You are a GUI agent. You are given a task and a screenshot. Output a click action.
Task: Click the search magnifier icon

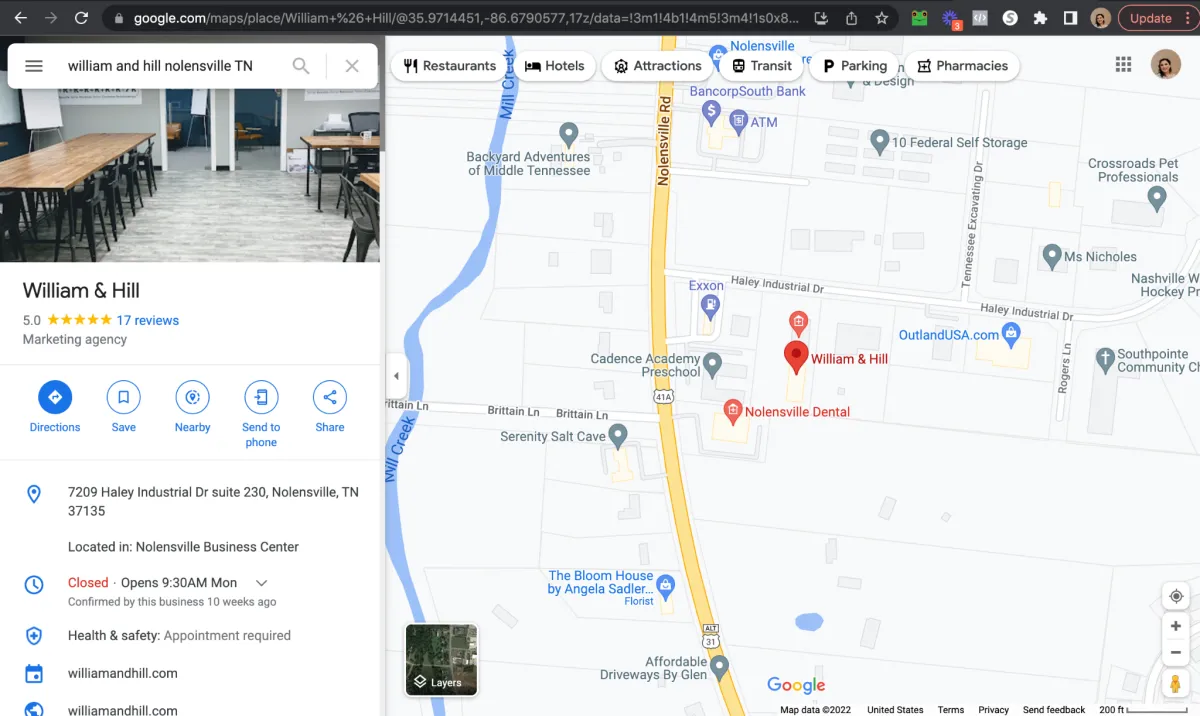click(301, 66)
